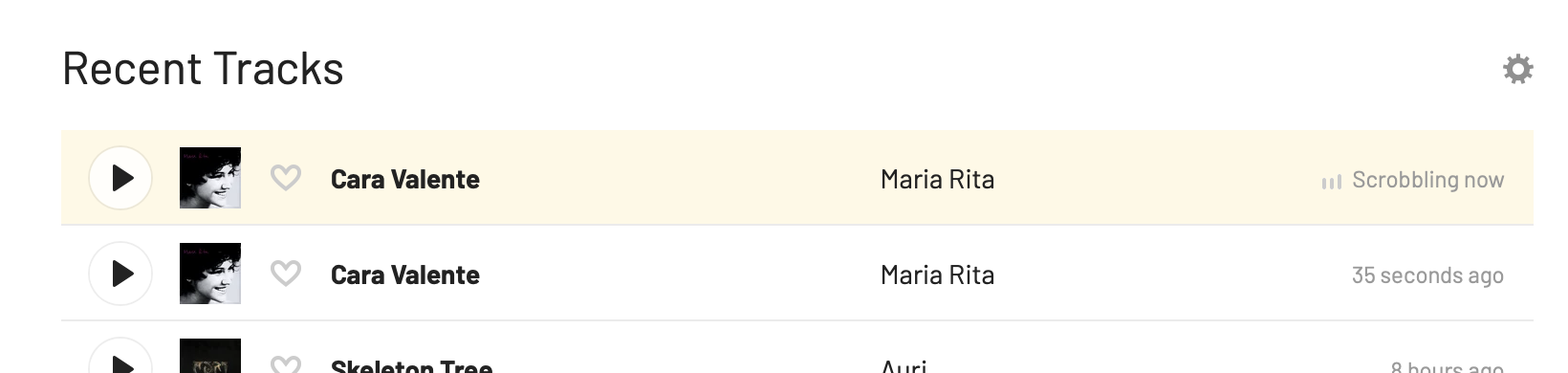The width and height of the screenshot is (1568, 373).
Task: Click the 8 hours ago timestamp
Action: pos(1447,366)
